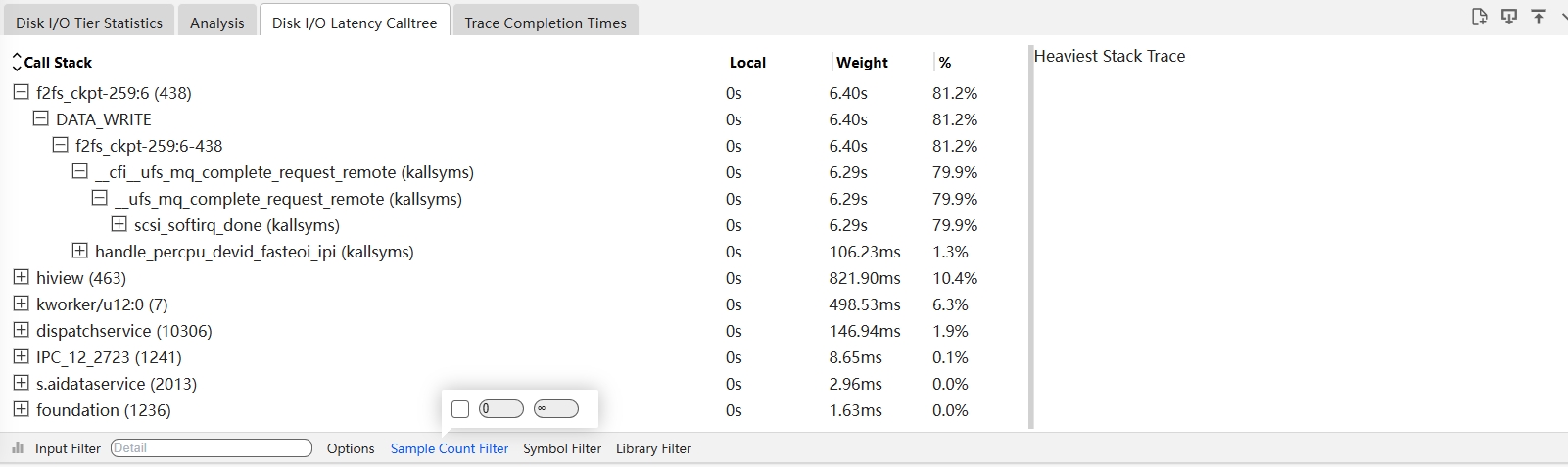The width and height of the screenshot is (1568, 467).
Task: Open the Symbol Filter
Action: [x=562, y=448]
